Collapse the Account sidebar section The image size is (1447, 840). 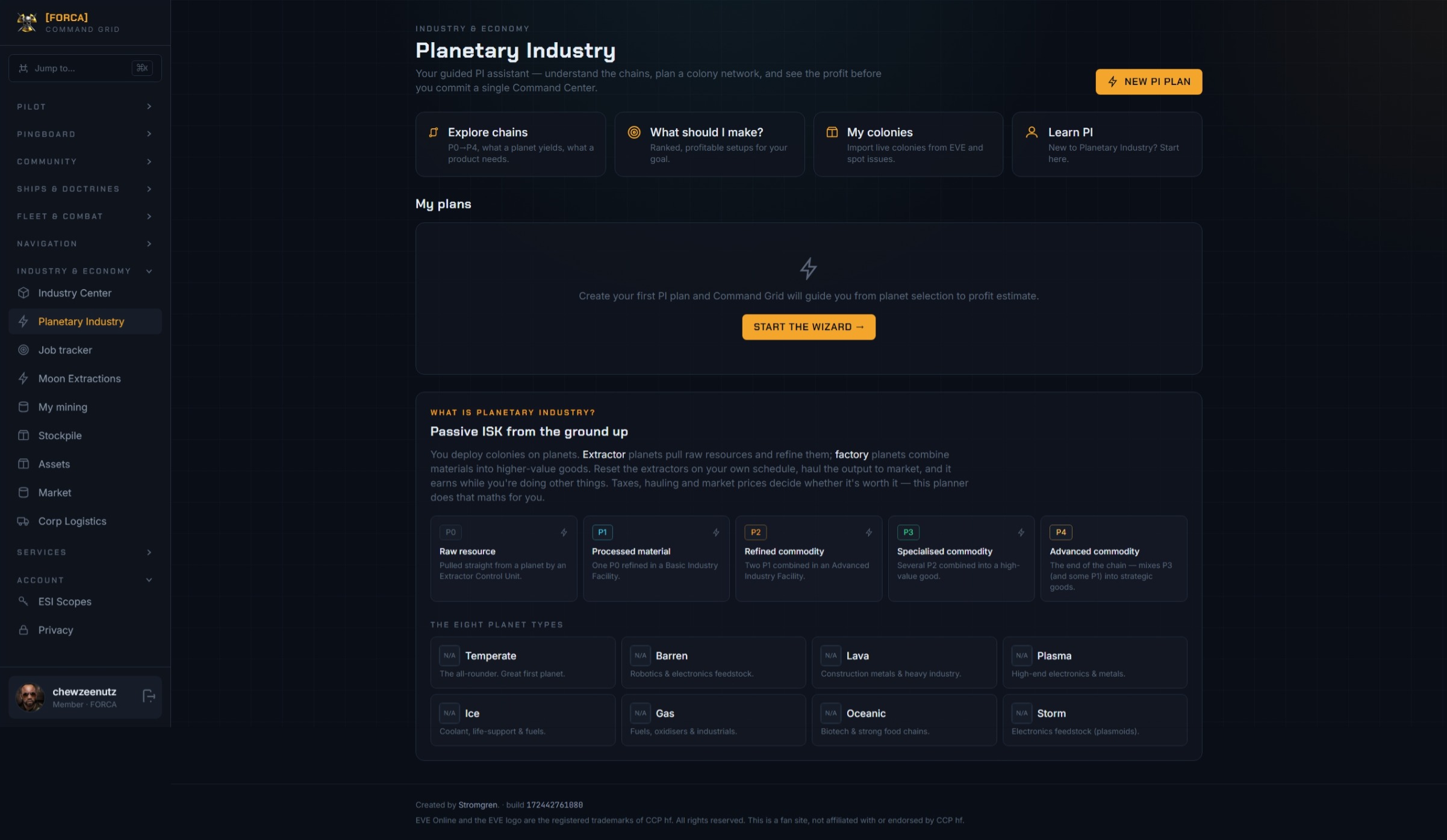(x=85, y=580)
